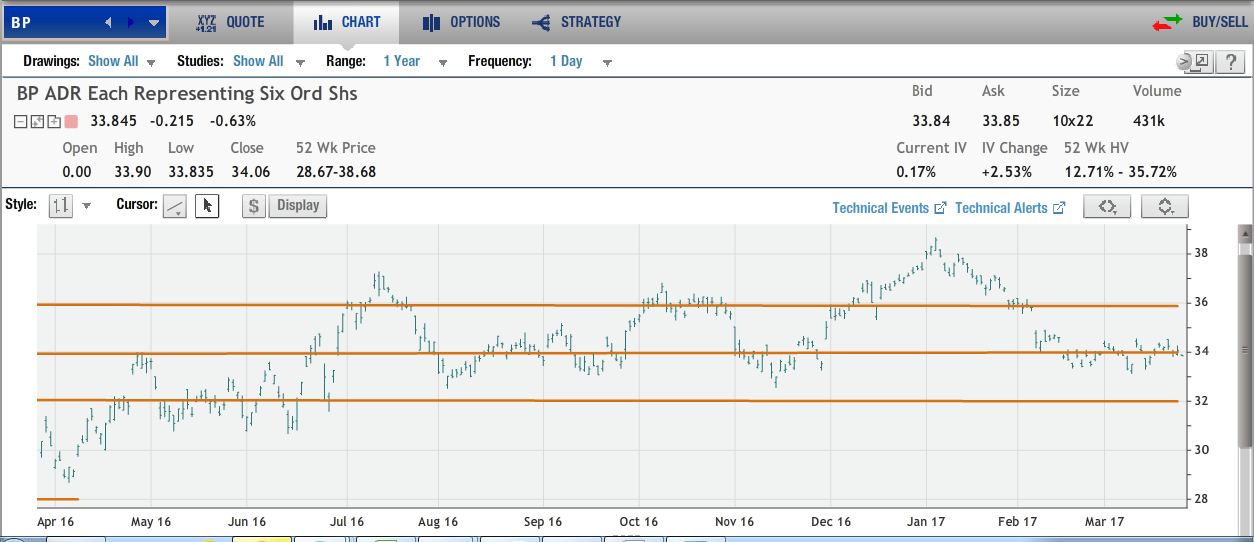Click the vertical zoom control icon

(x=1164, y=206)
